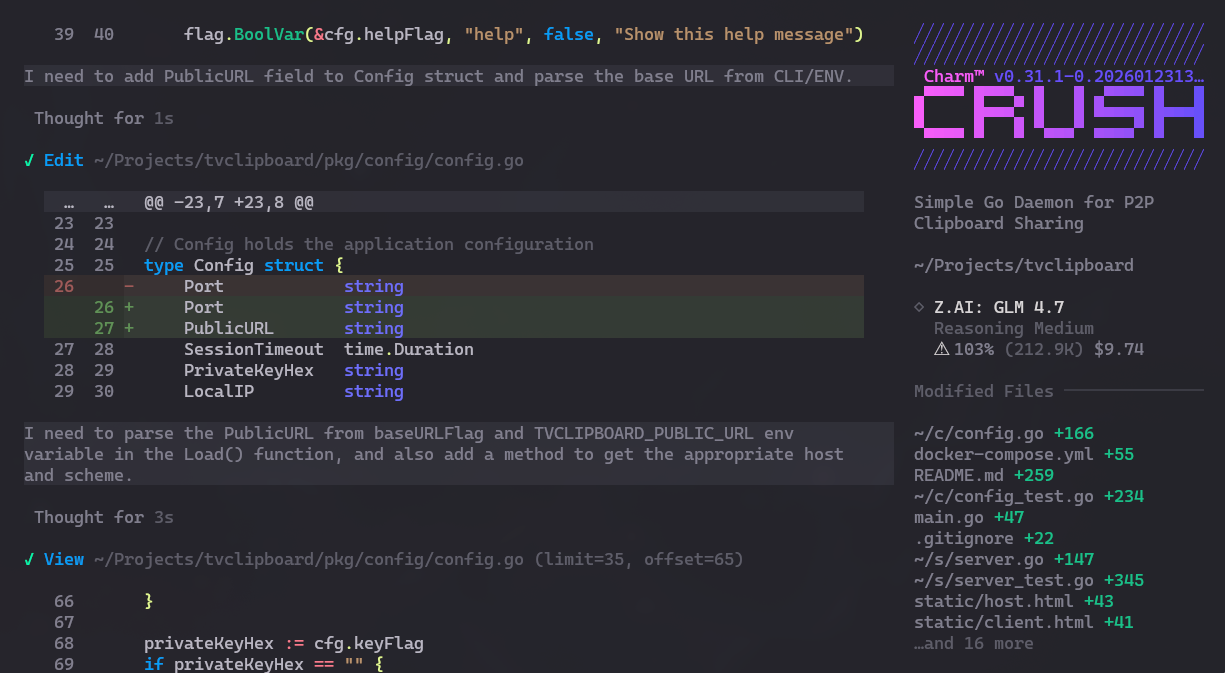
Task: Click the plus marker on PublicURL line
Action: pyautogui.click(x=128, y=328)
